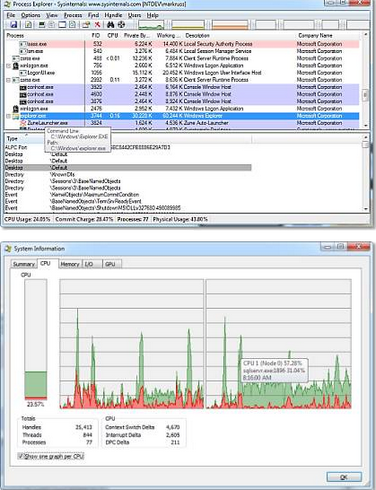The height and width of the screenshot is (490, 376).
Task: Open the Handle menu
Action: pos(113,15)
